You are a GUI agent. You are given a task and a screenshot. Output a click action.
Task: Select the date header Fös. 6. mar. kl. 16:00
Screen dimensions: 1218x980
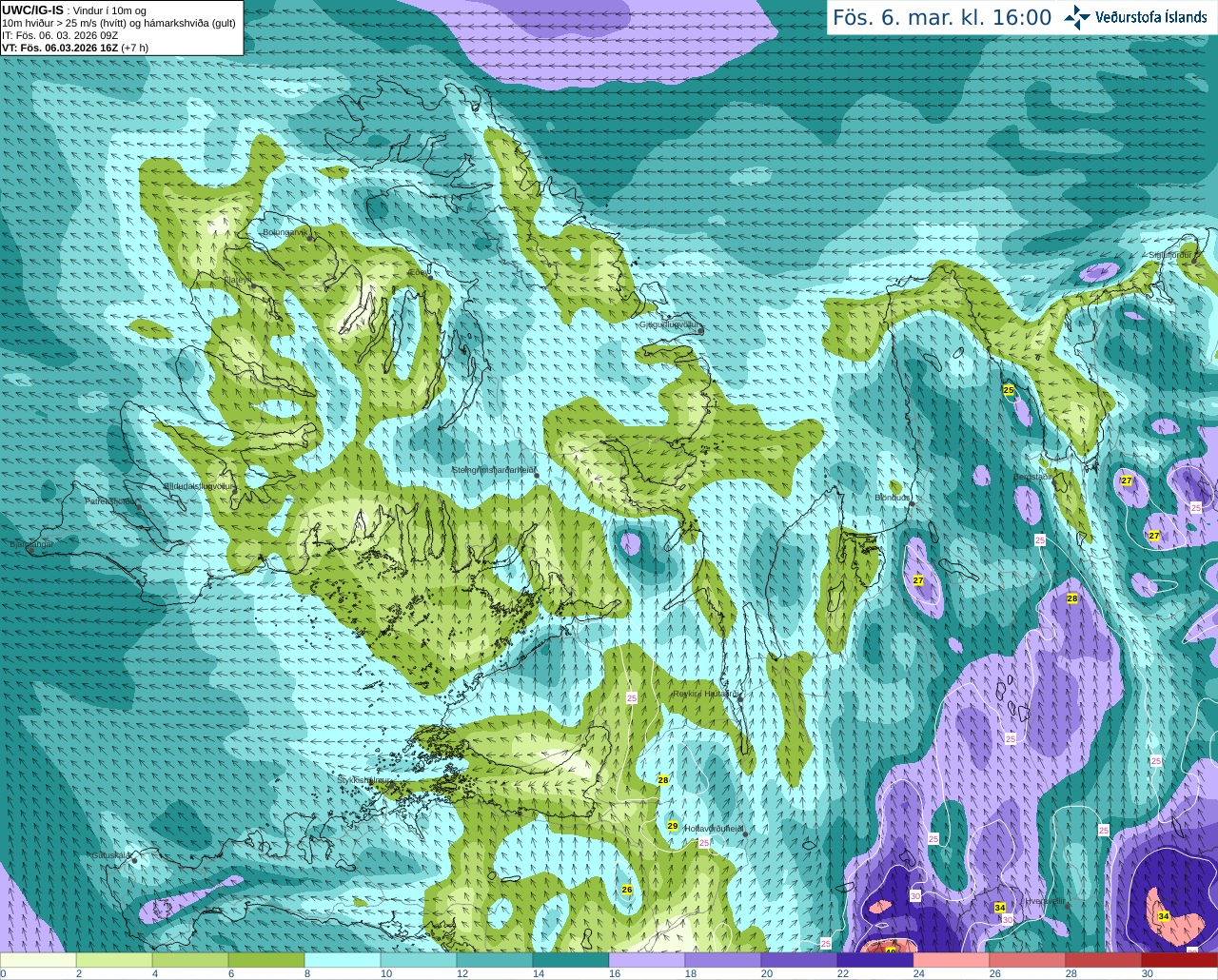tap(942, 18)
